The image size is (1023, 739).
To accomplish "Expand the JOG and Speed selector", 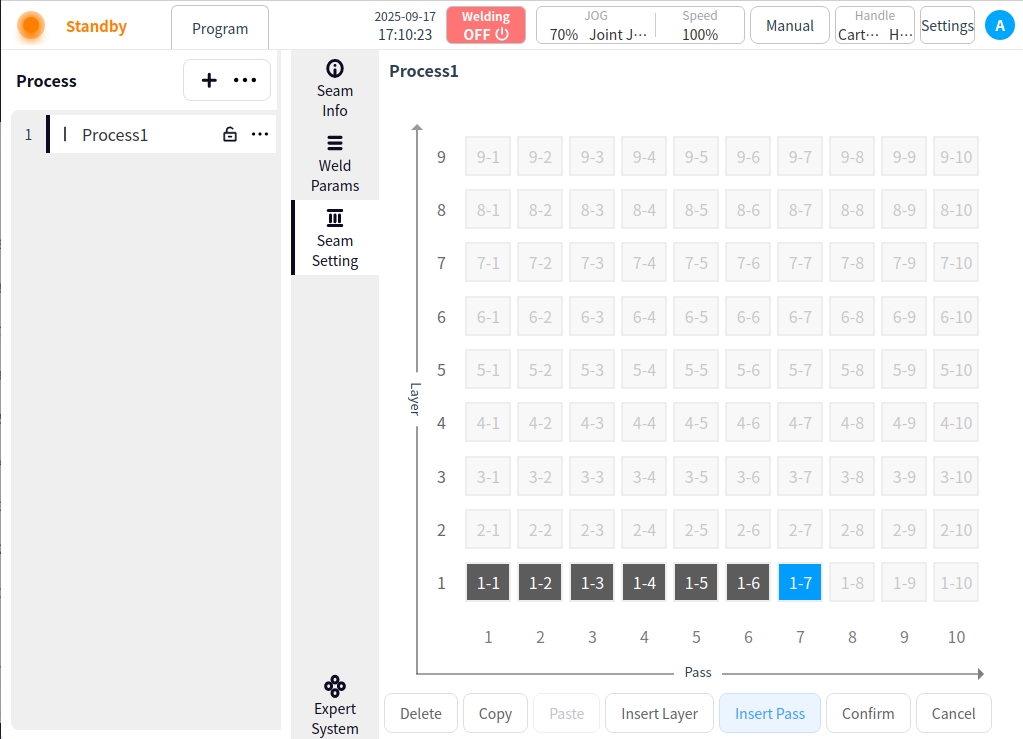I will pos(640,26).
